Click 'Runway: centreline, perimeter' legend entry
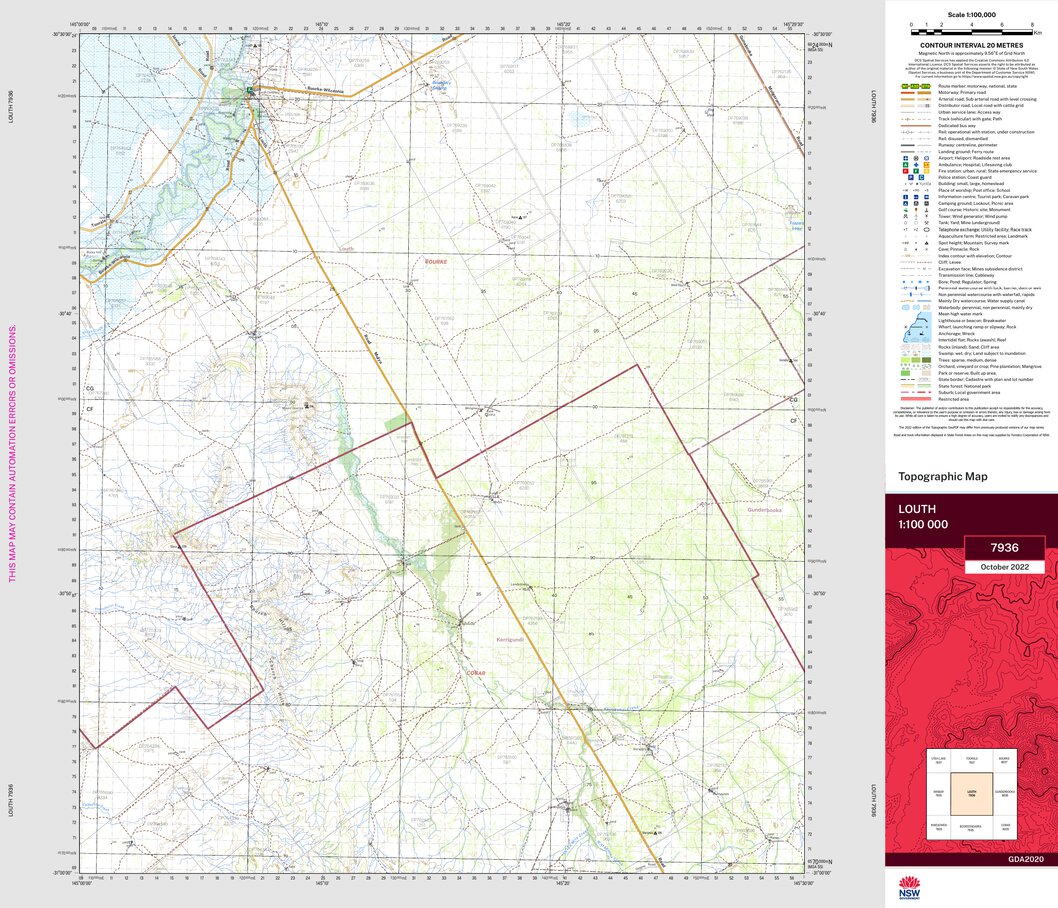Screen dimensions: 1058x908 [968, 145]
